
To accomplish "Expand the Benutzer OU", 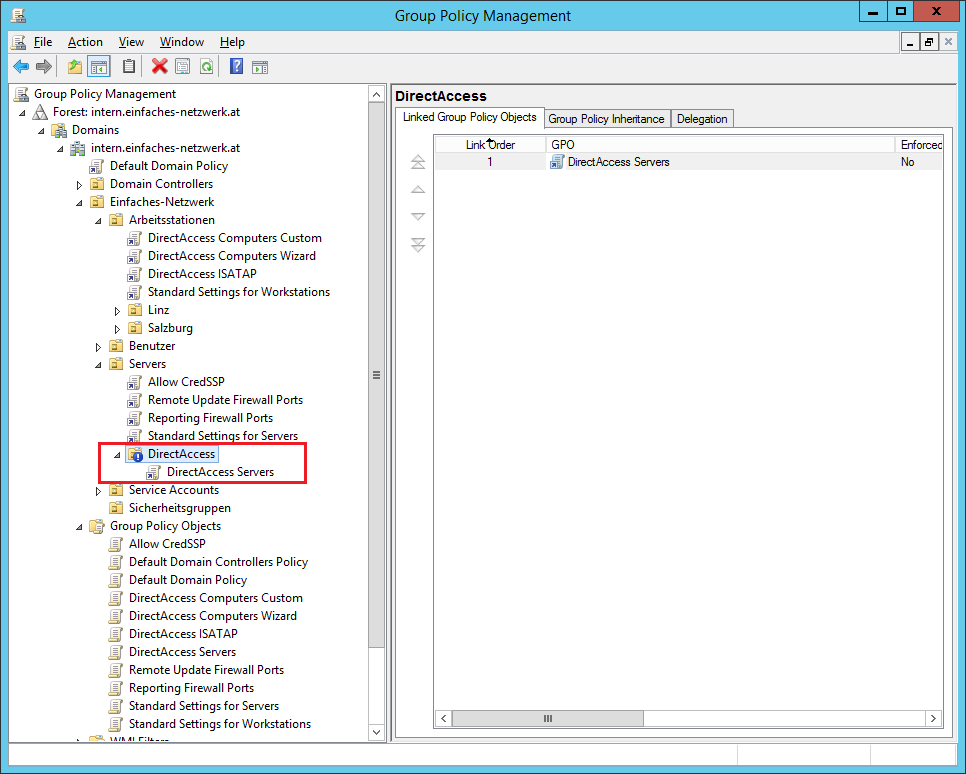I will click(98, 346).
